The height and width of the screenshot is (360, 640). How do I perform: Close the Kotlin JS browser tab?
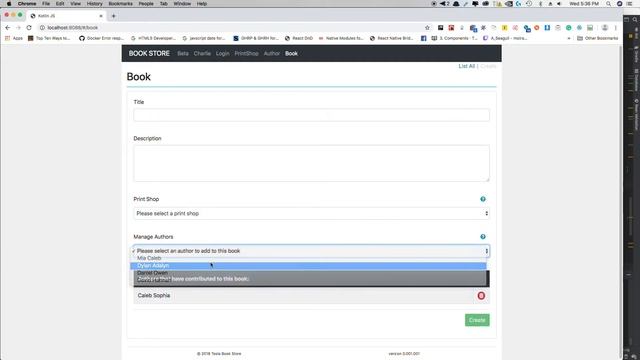tap(101, 16)
